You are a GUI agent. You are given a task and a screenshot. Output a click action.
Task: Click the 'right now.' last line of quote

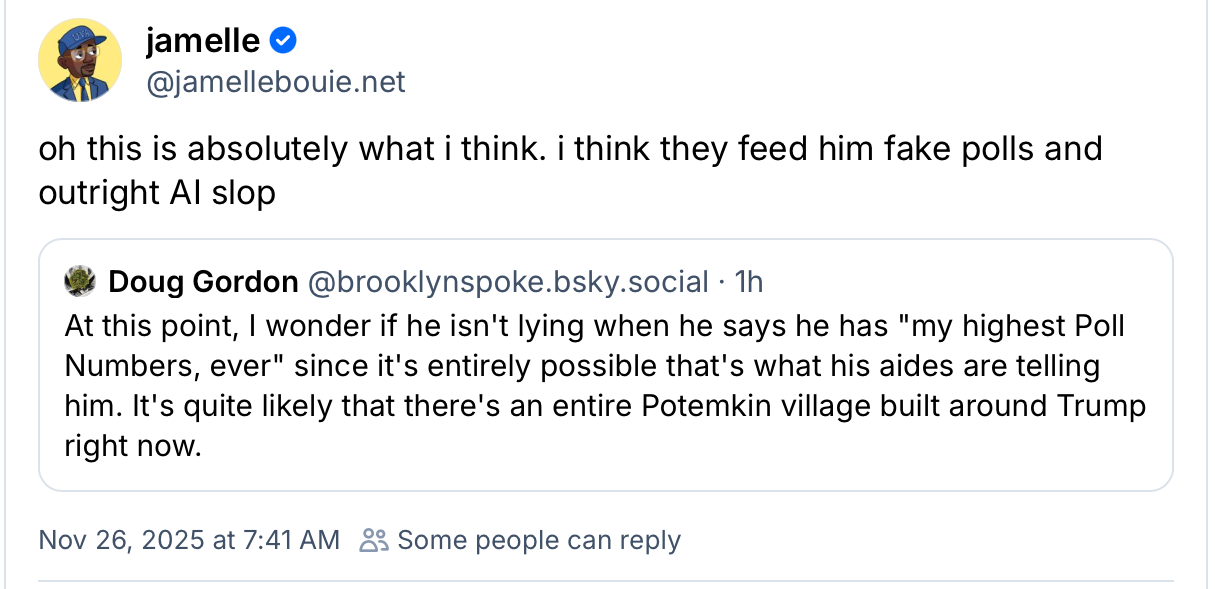(133, 446)
